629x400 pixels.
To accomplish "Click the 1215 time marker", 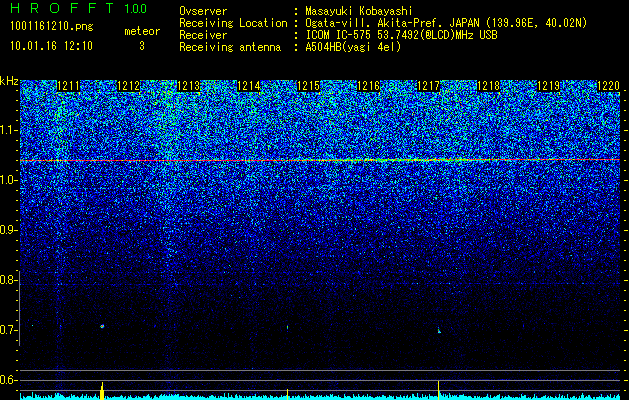I will pyautogui.click(x=308, y=86).
